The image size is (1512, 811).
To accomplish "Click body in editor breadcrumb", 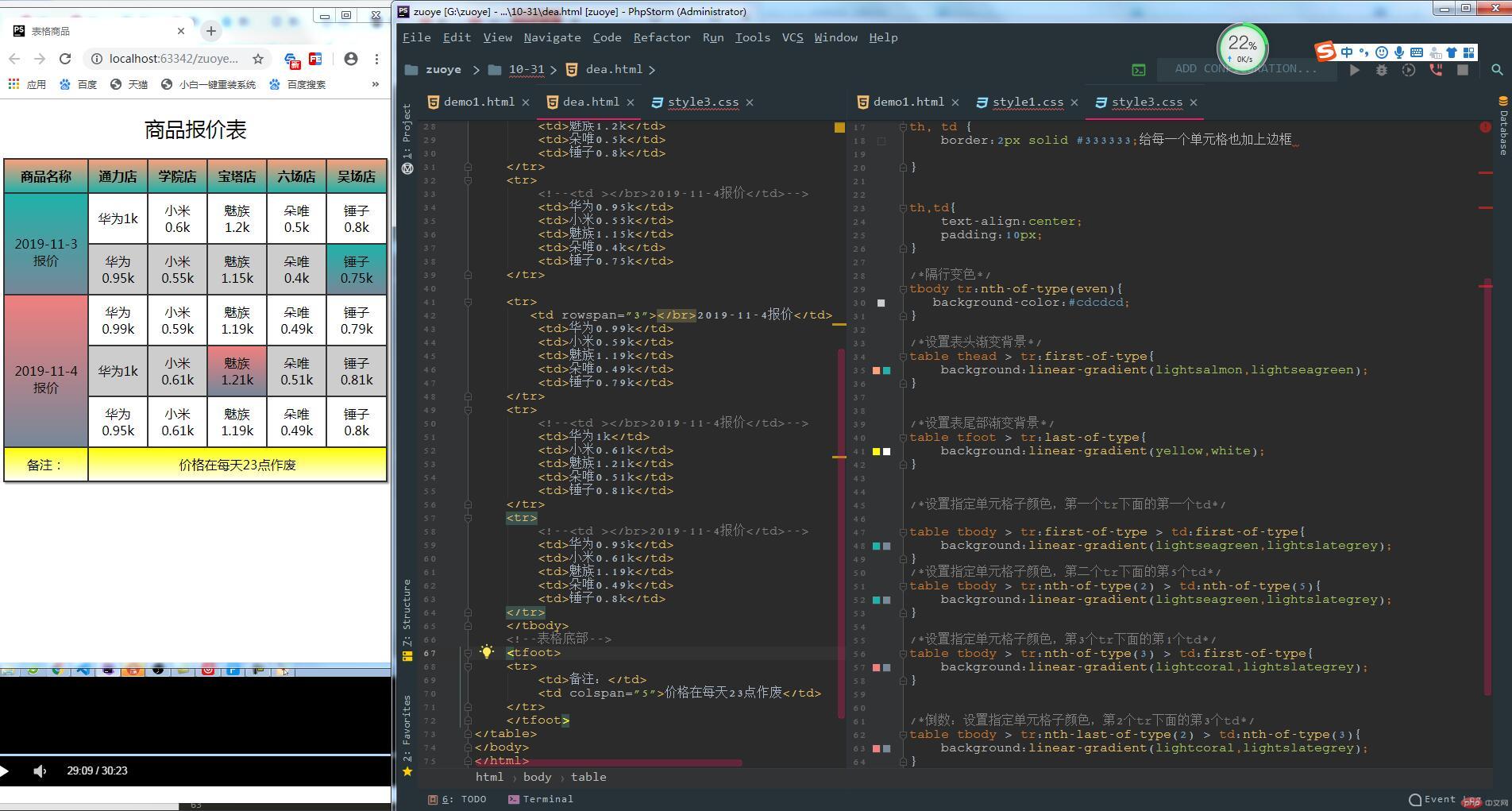I will click(x=537, y=777).
